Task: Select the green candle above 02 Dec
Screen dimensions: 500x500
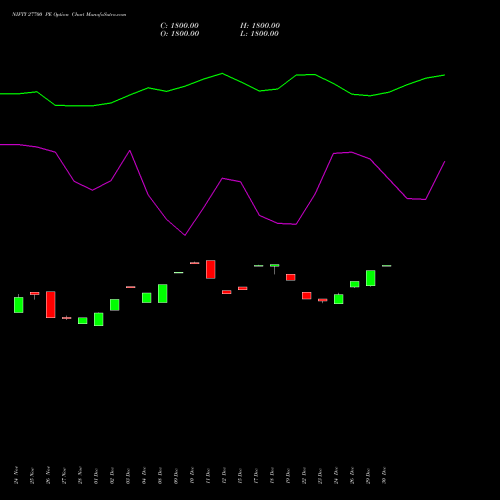Action: coord(115,305)
